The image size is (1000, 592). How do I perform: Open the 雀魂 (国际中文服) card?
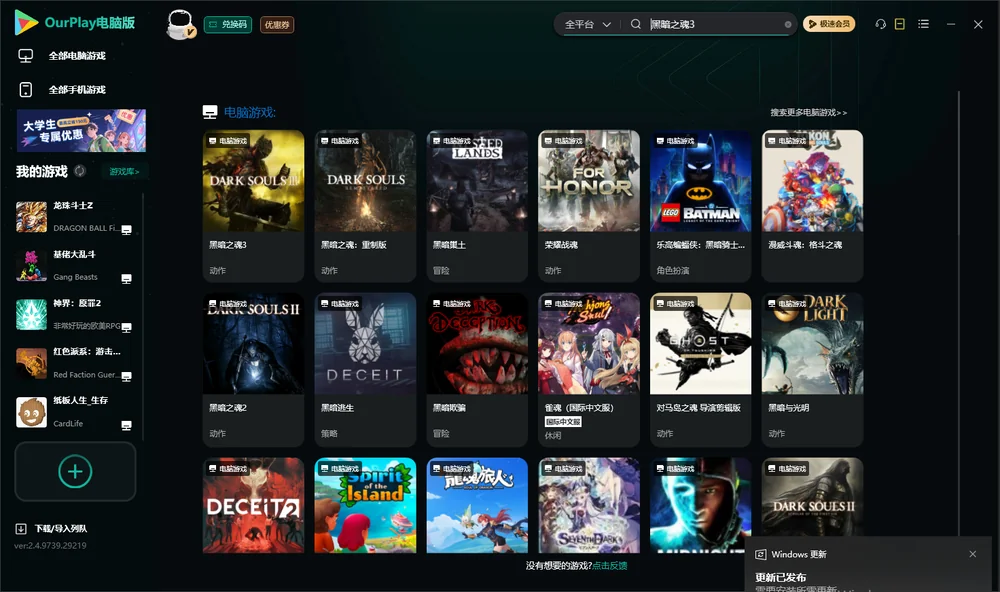(x=589, y=369)
